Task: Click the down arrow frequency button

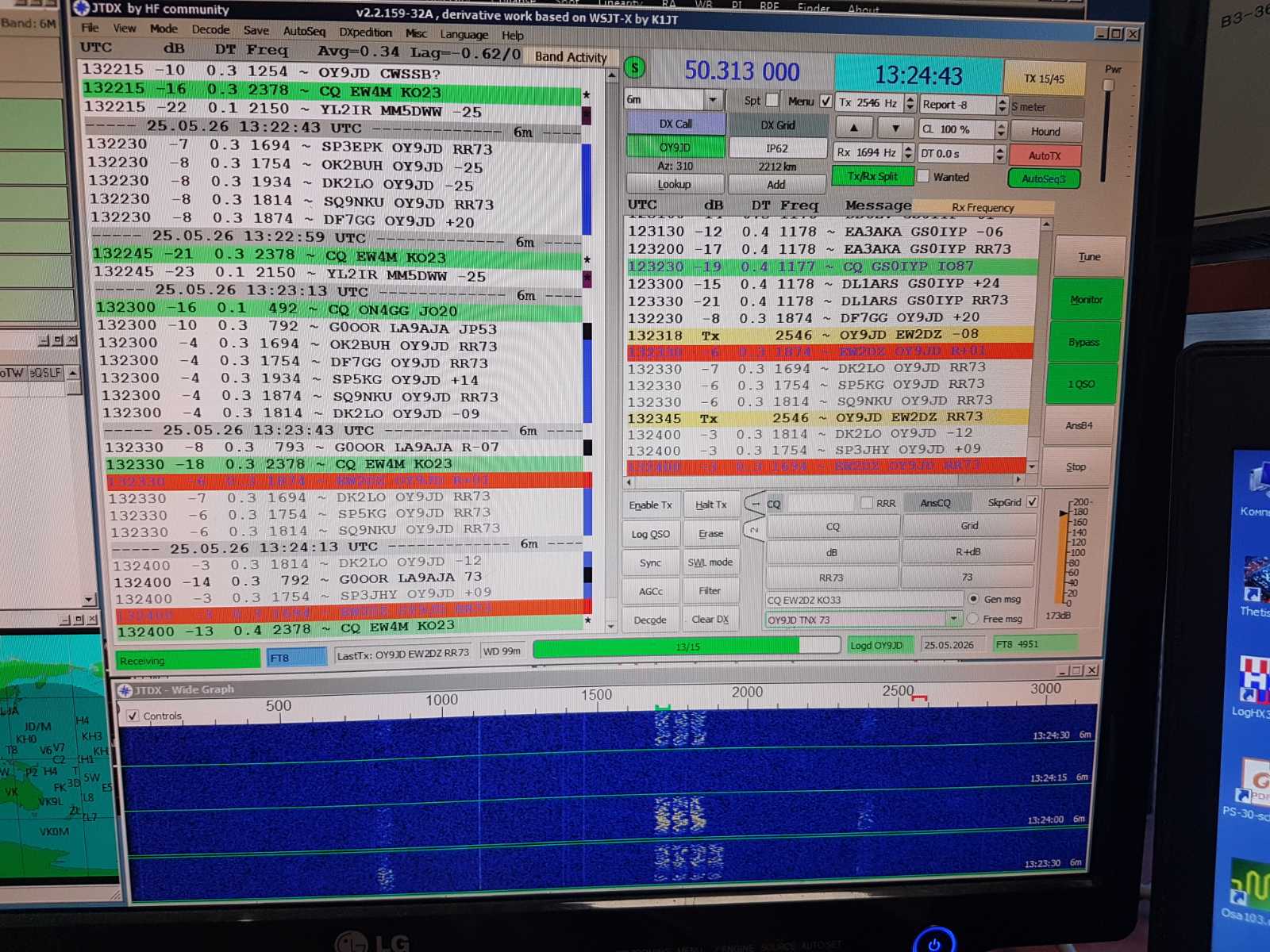Action: (x=895, y=128)
